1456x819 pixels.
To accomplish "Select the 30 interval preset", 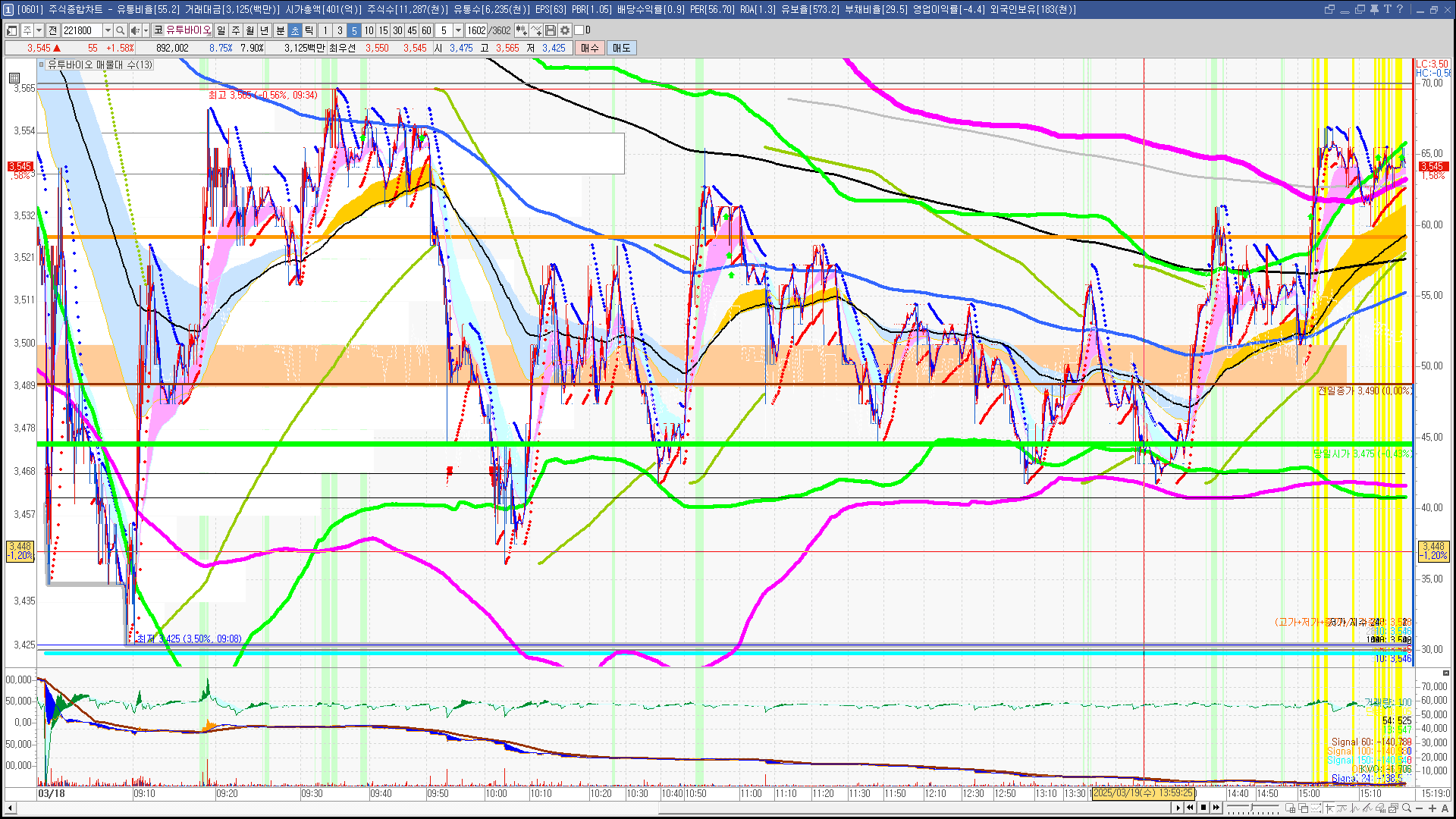I will tap(397, 30).
